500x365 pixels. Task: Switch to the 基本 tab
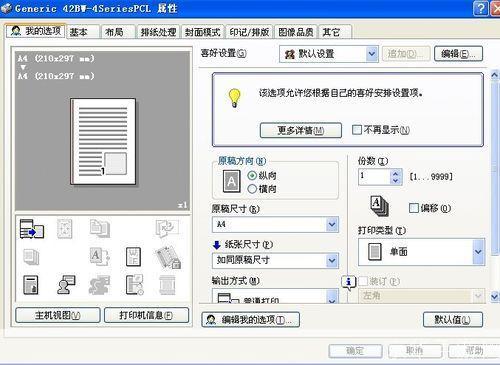click(83, 32)
